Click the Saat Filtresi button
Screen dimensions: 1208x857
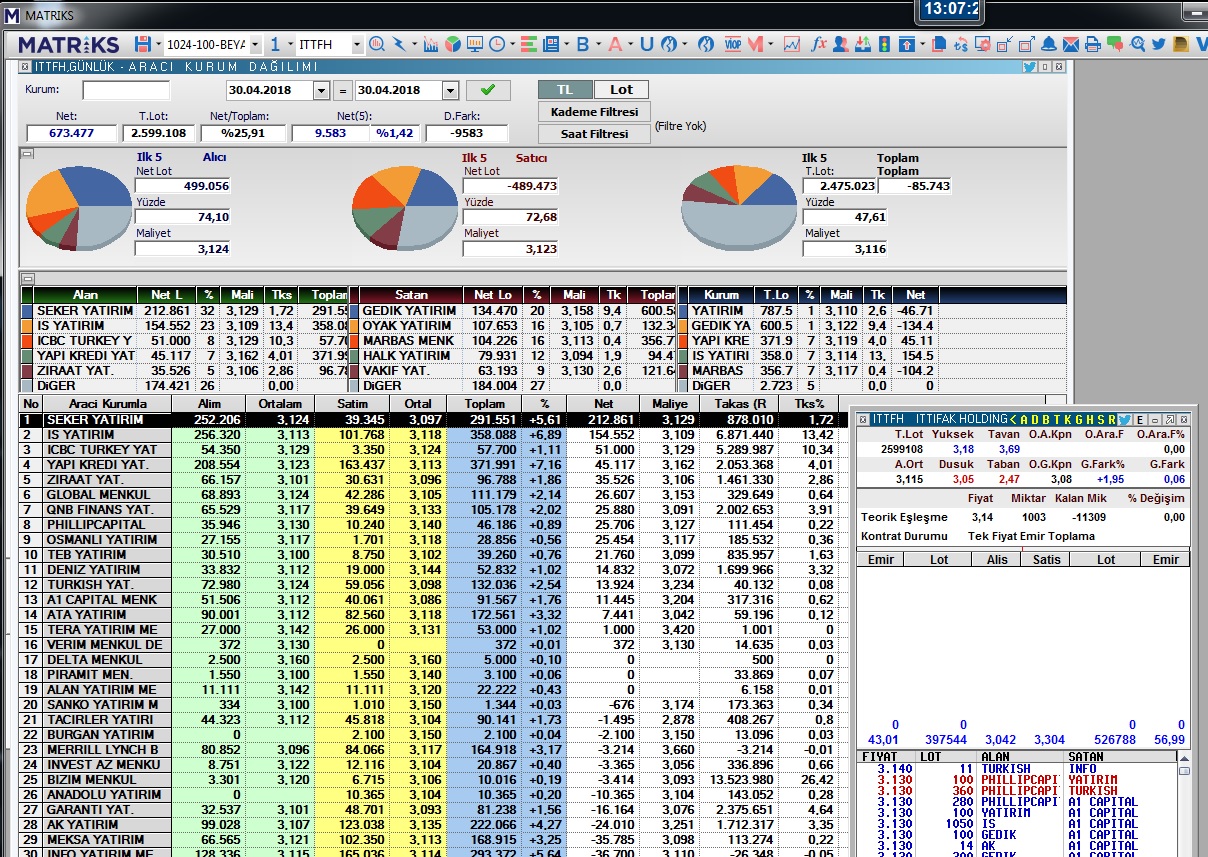tap(594, 133)
